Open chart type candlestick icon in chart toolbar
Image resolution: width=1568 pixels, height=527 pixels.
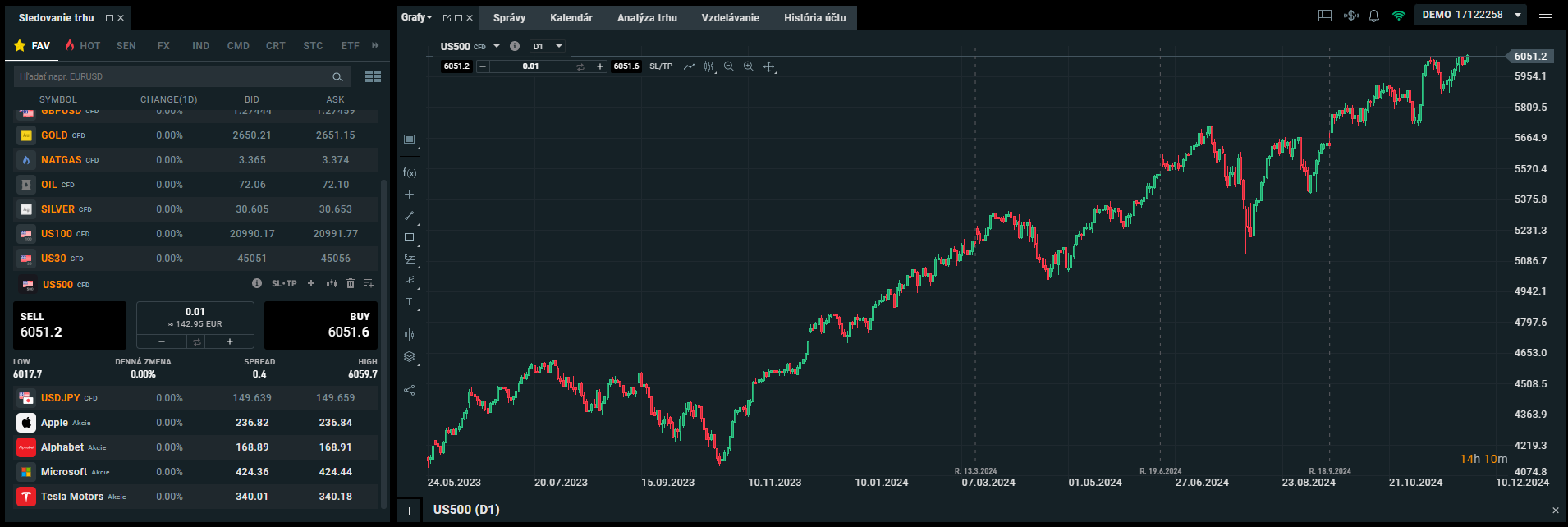pos(708,66)
